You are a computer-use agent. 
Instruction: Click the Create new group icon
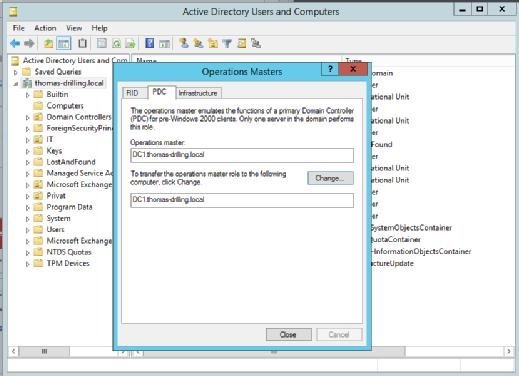(198, 43)
